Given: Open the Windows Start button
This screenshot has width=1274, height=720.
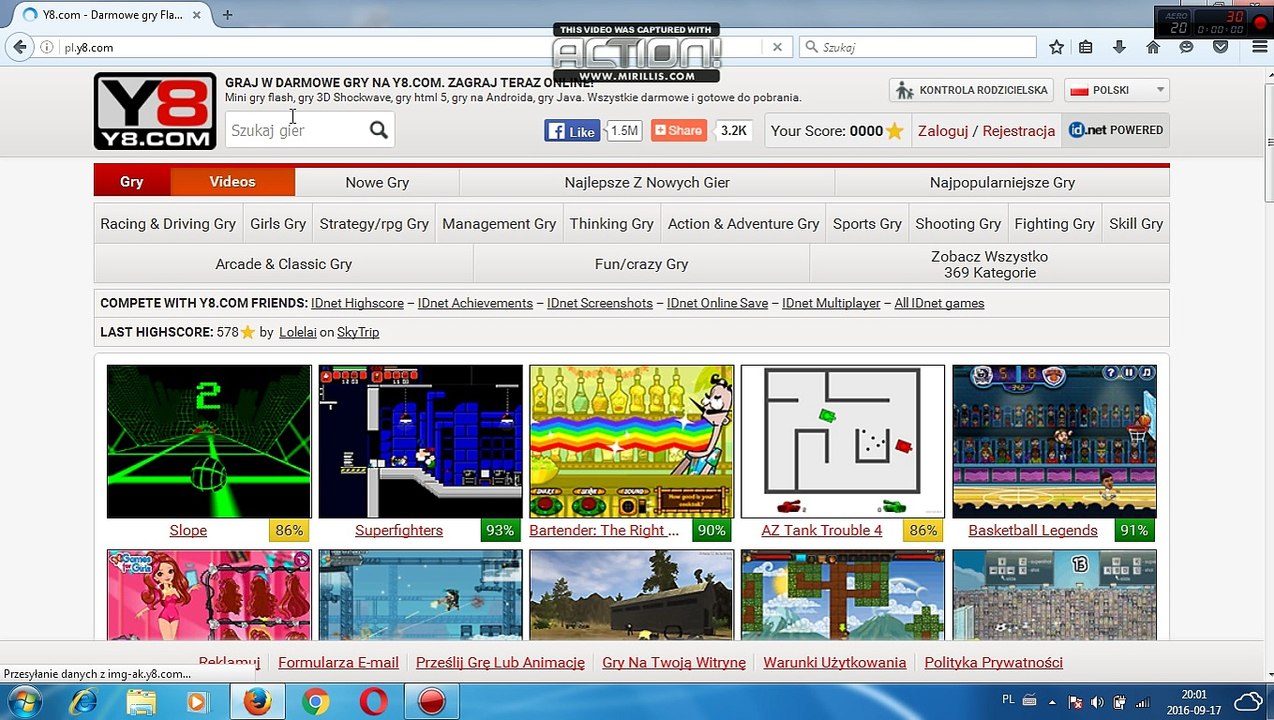Looking at the screenshot, I should (x=23, y=702).
